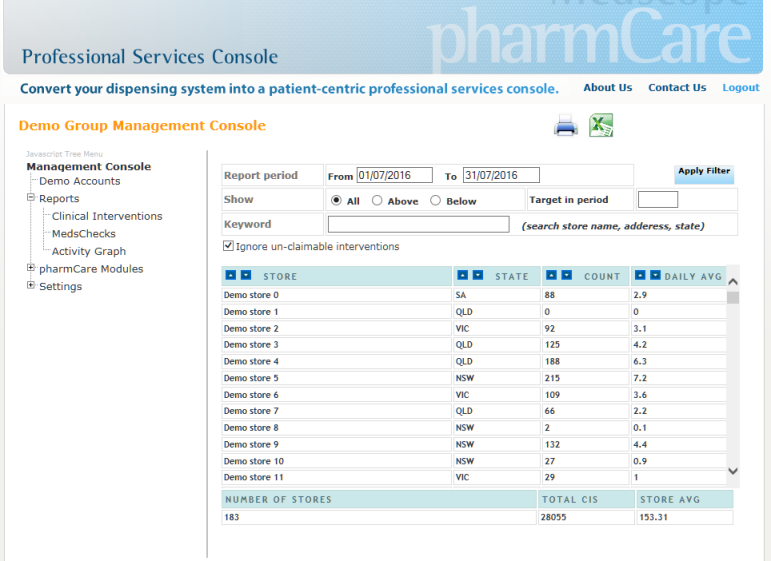The height and width of the screenshot is (561, 771).
Task: Click the Demo store 0 row
Action: click(x=474, y=295)
